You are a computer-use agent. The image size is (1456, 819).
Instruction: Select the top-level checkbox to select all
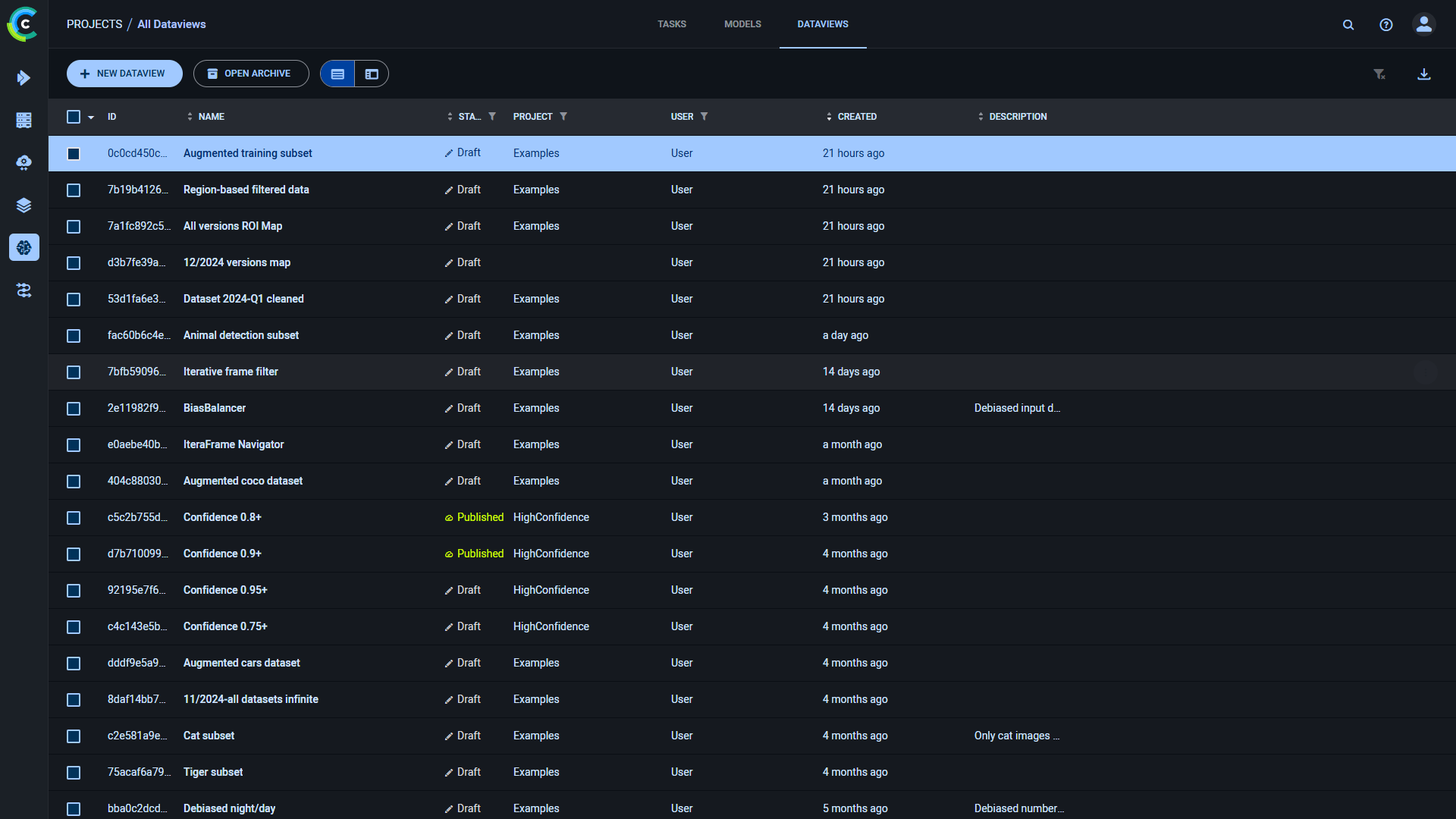tap(74, 116)
